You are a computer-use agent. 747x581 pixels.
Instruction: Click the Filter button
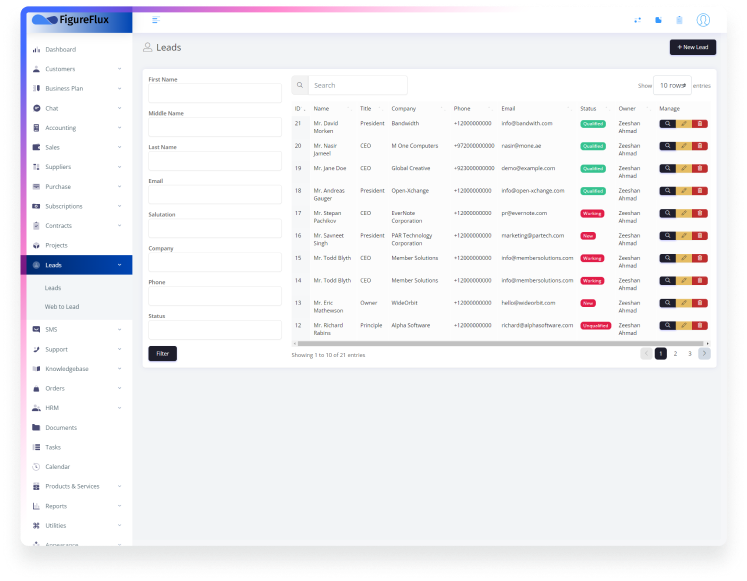click(x=162, y=353)
